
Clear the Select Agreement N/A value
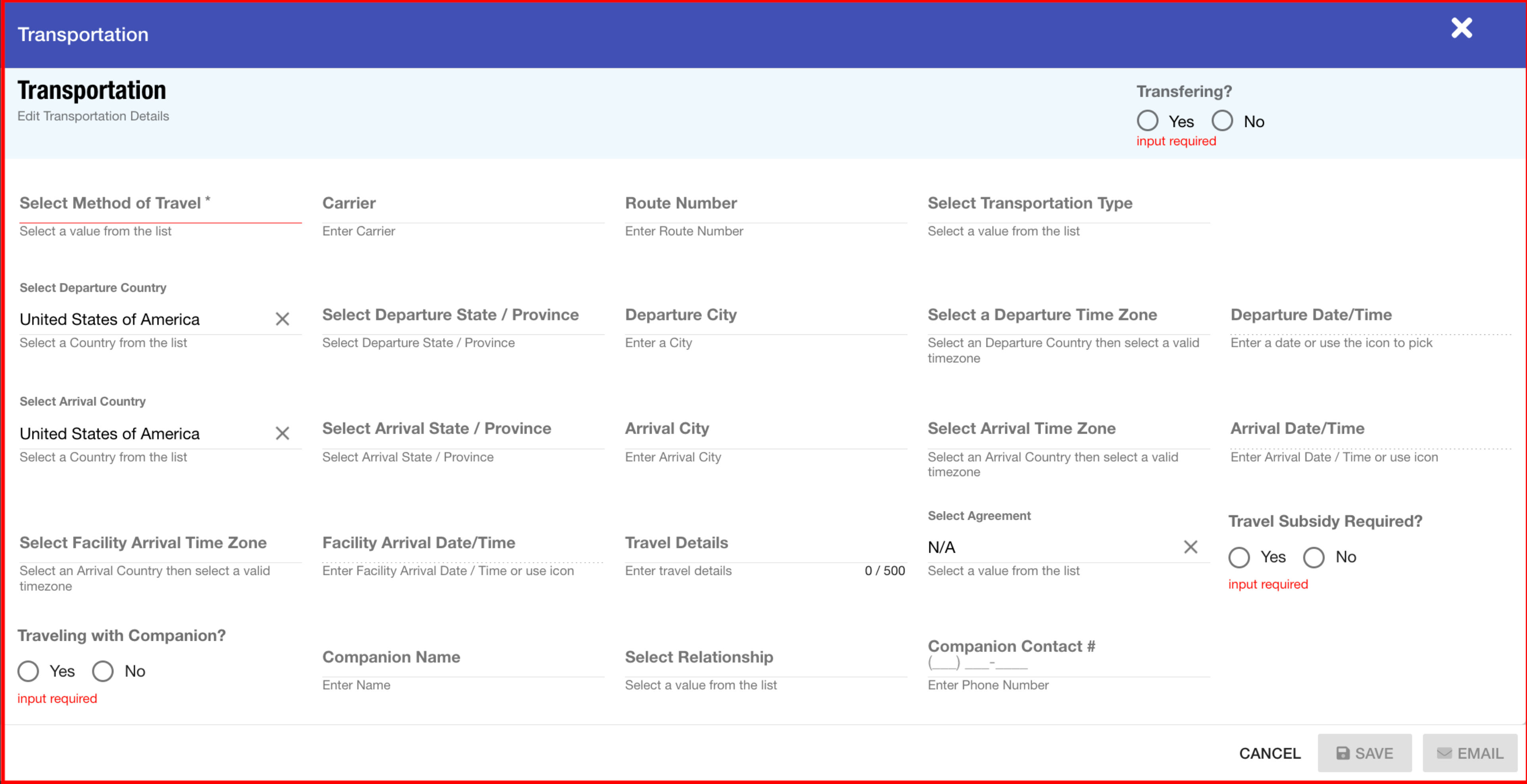click(x=1190, y=547)
